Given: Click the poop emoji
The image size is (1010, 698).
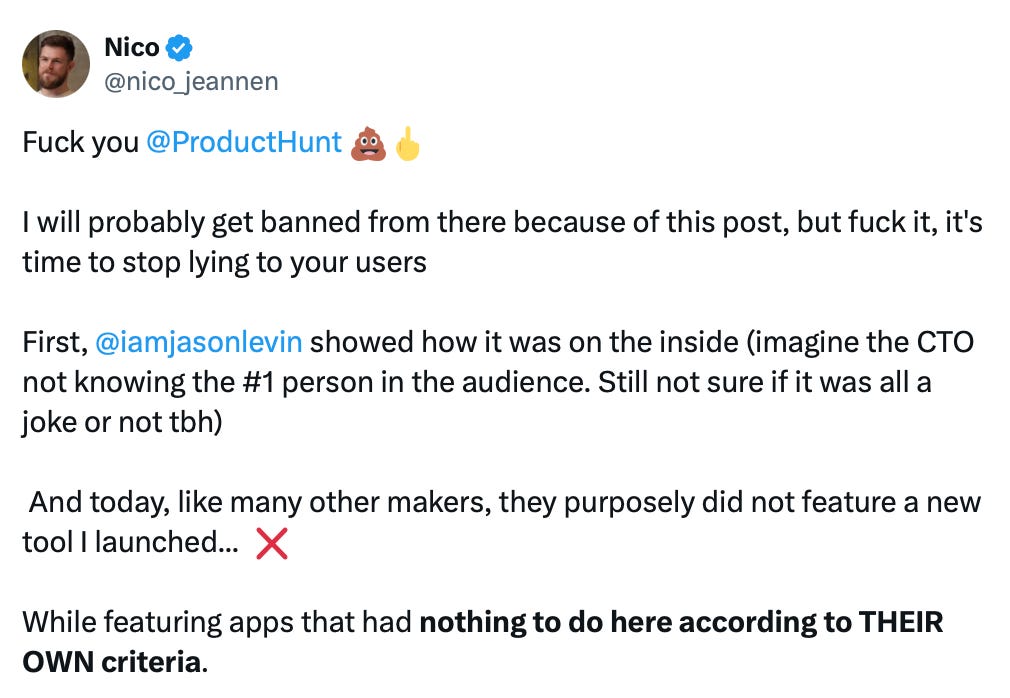Looking at the screenshot, I should coord(368,142).
